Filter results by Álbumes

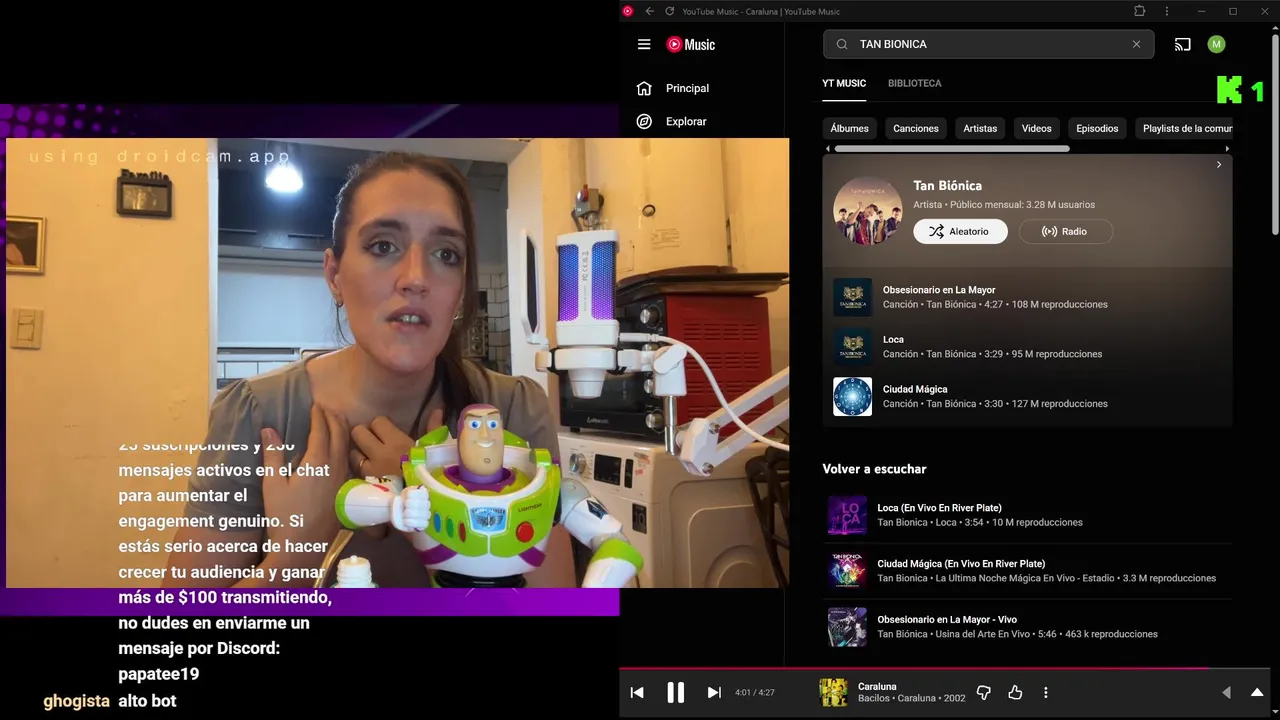849,128
